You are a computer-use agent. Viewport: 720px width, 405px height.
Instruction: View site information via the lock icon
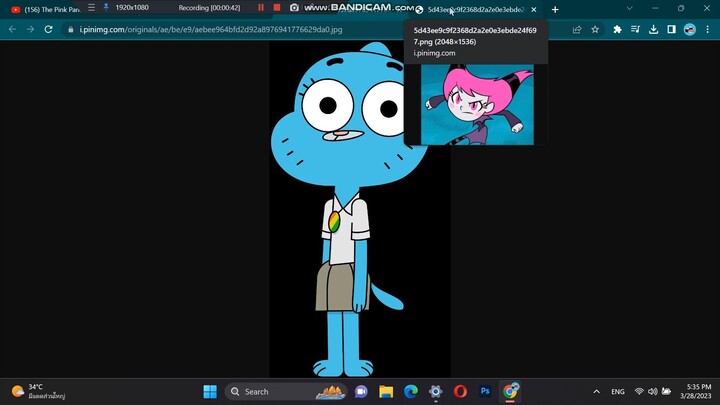[x=71, y=29]
